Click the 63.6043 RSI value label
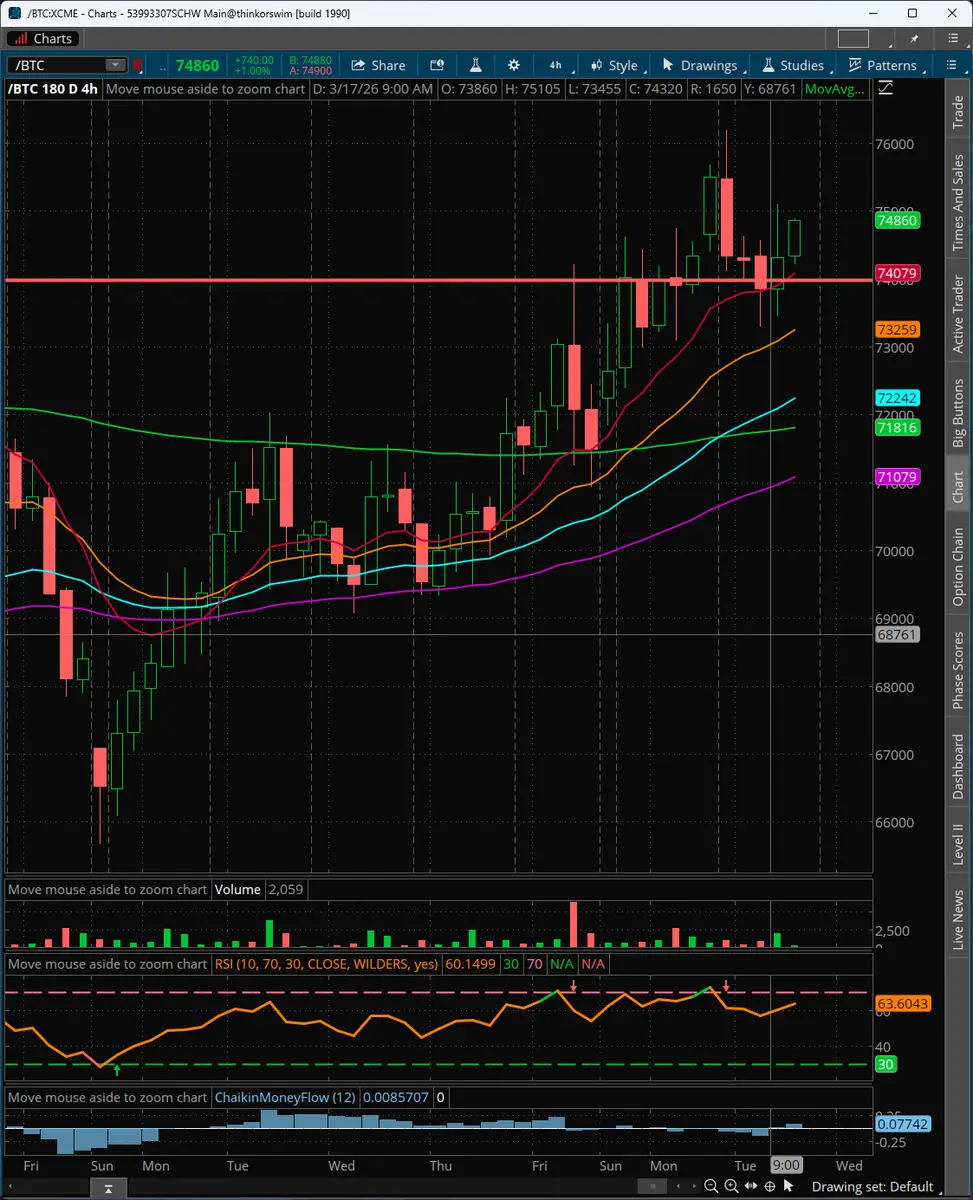Viewport: 973px width, 1200px height. click(903, 1003)
